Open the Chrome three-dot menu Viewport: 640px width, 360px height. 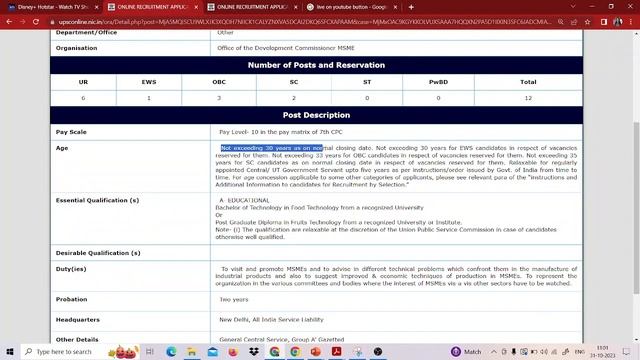[x=631, y=22]
